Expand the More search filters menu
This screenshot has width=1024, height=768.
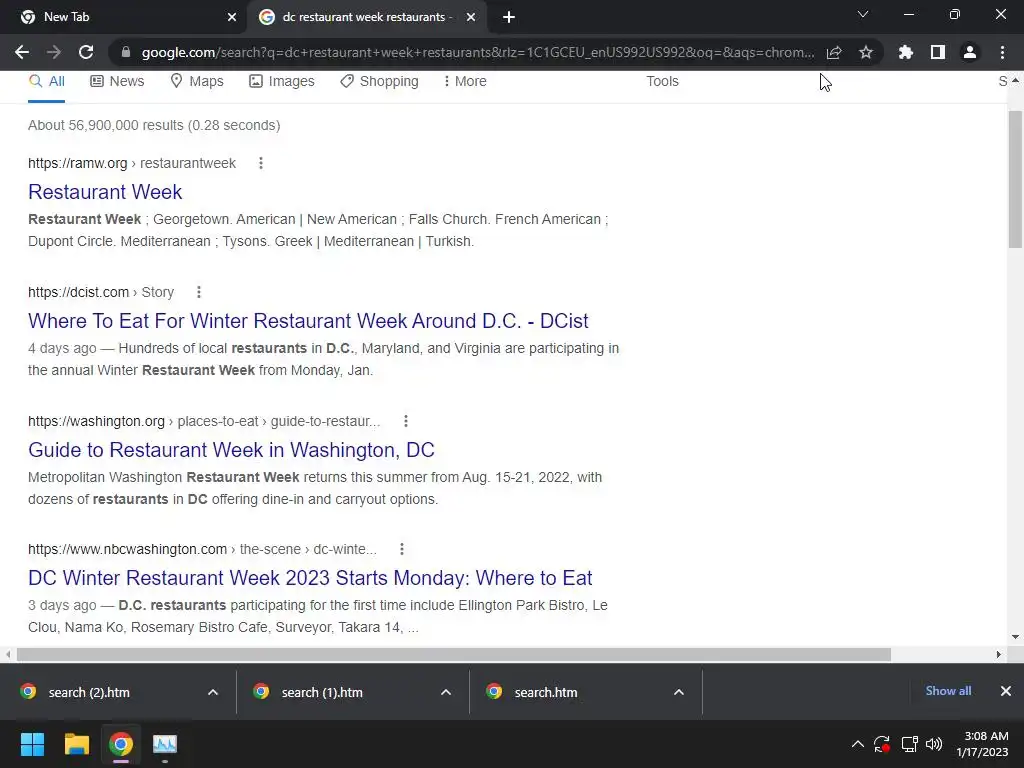[464, 81]
